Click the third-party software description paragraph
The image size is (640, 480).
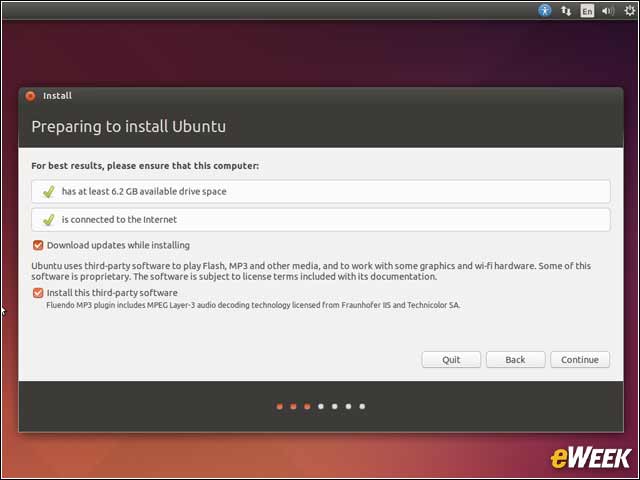coord(311,271)
